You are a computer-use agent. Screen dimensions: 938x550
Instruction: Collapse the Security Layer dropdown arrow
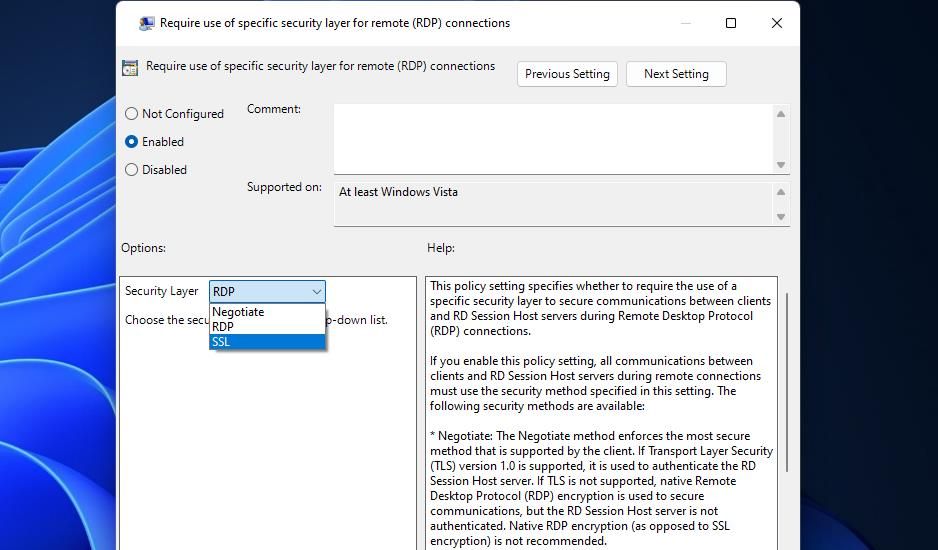point(316,292)
